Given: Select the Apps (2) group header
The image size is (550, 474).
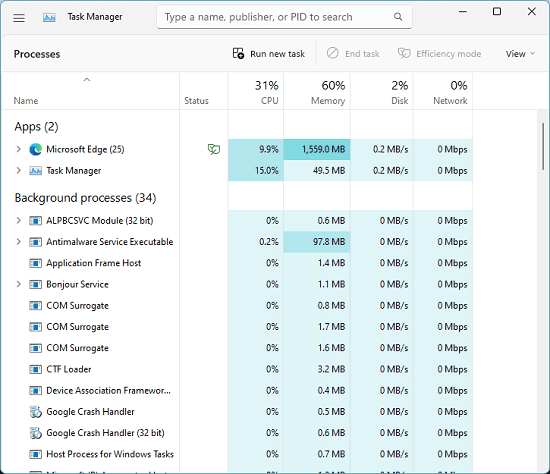Looking at the screenshot, I should (36, 127).
